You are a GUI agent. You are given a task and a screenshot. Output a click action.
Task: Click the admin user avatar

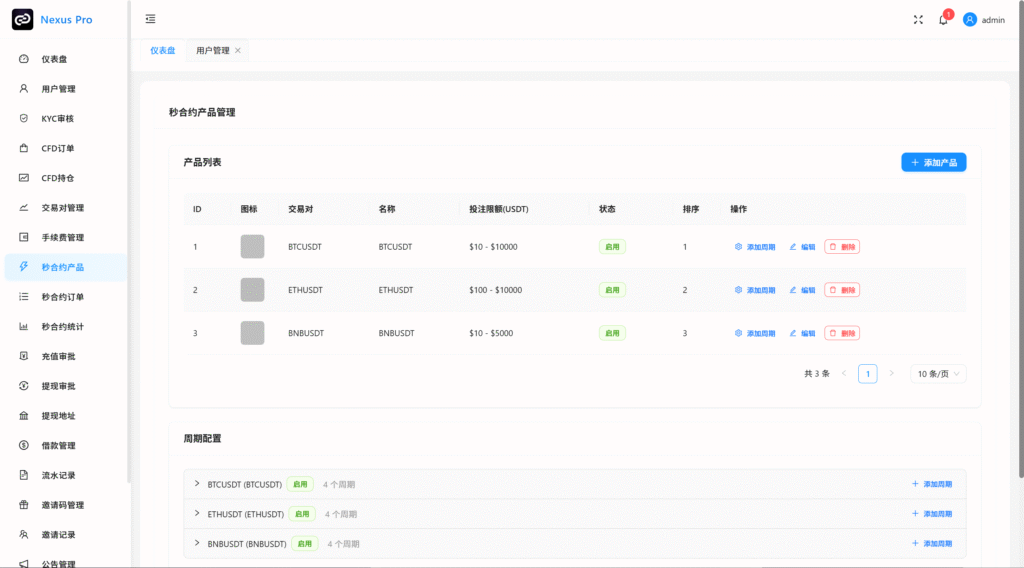pos(969,19)
